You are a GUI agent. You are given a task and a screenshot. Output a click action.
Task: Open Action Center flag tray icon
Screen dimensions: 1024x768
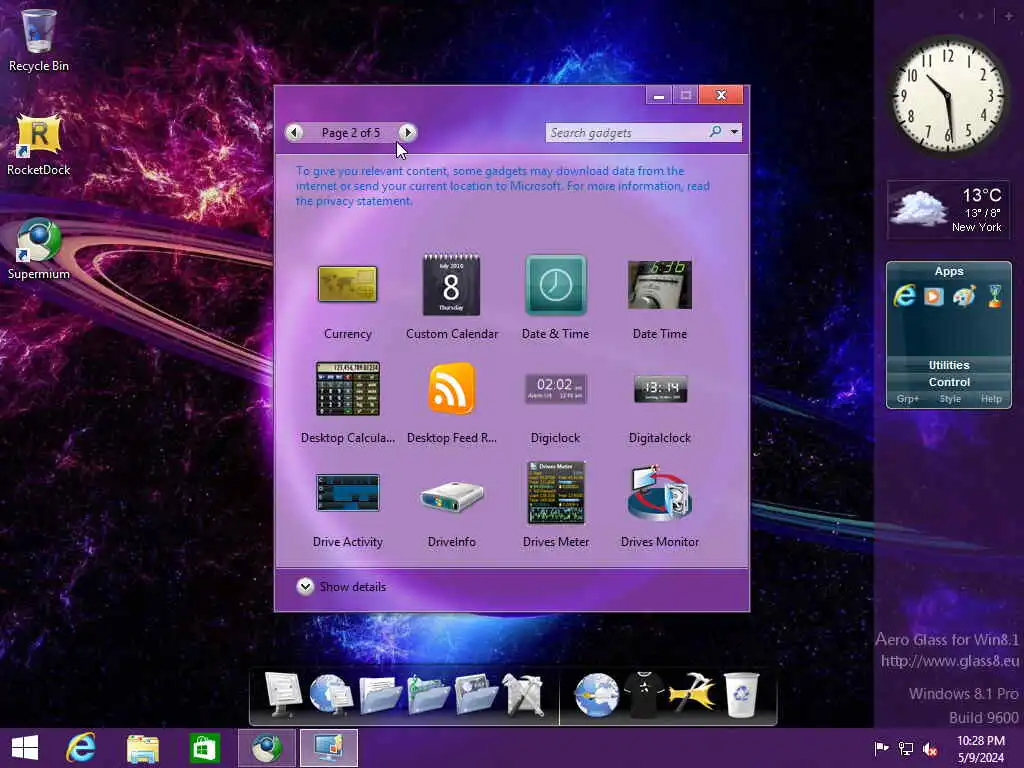[881, 748]
